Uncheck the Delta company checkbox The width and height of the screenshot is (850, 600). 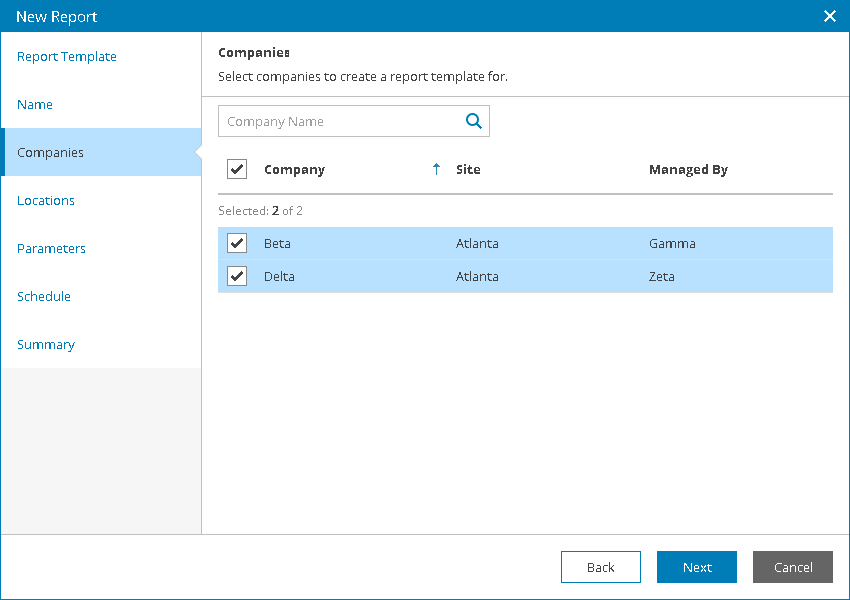coord(237,276)
